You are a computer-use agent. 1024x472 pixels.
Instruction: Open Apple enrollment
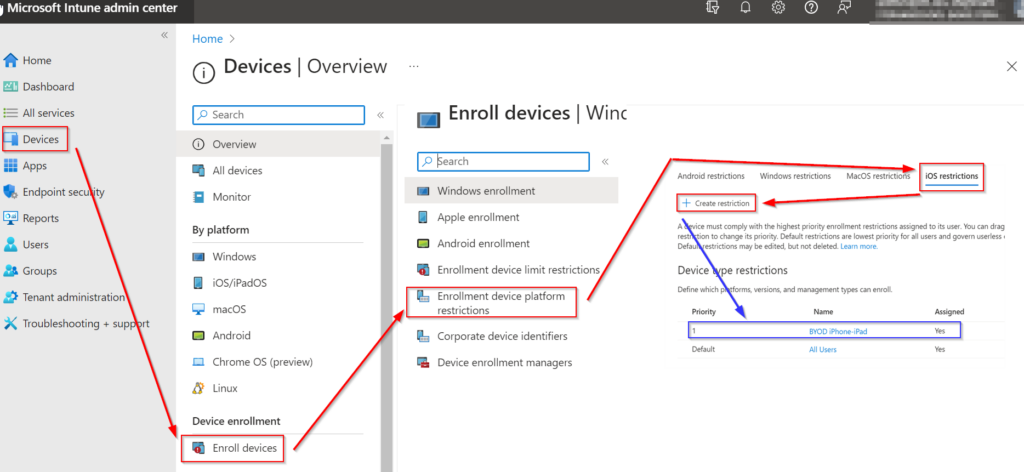pyautogui.click(x=468, y=217)
